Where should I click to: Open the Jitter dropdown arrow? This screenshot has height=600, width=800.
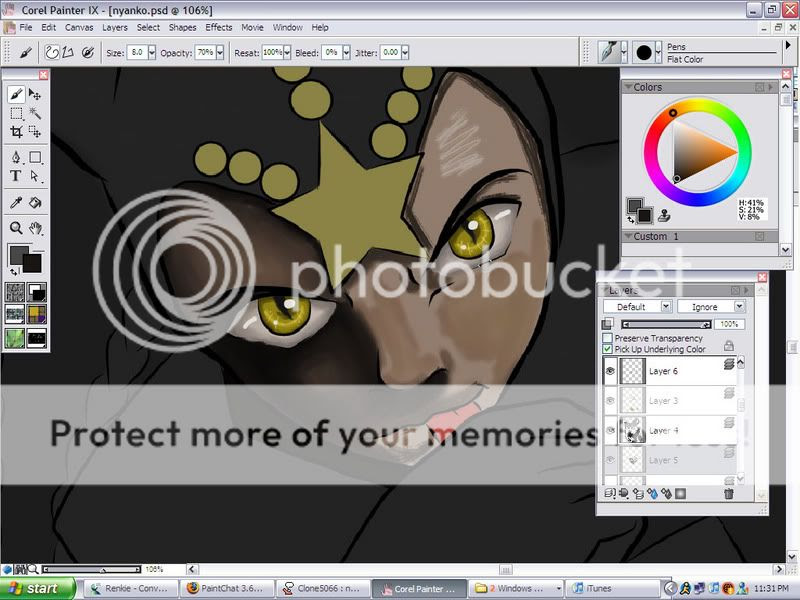tap(405, 52)
